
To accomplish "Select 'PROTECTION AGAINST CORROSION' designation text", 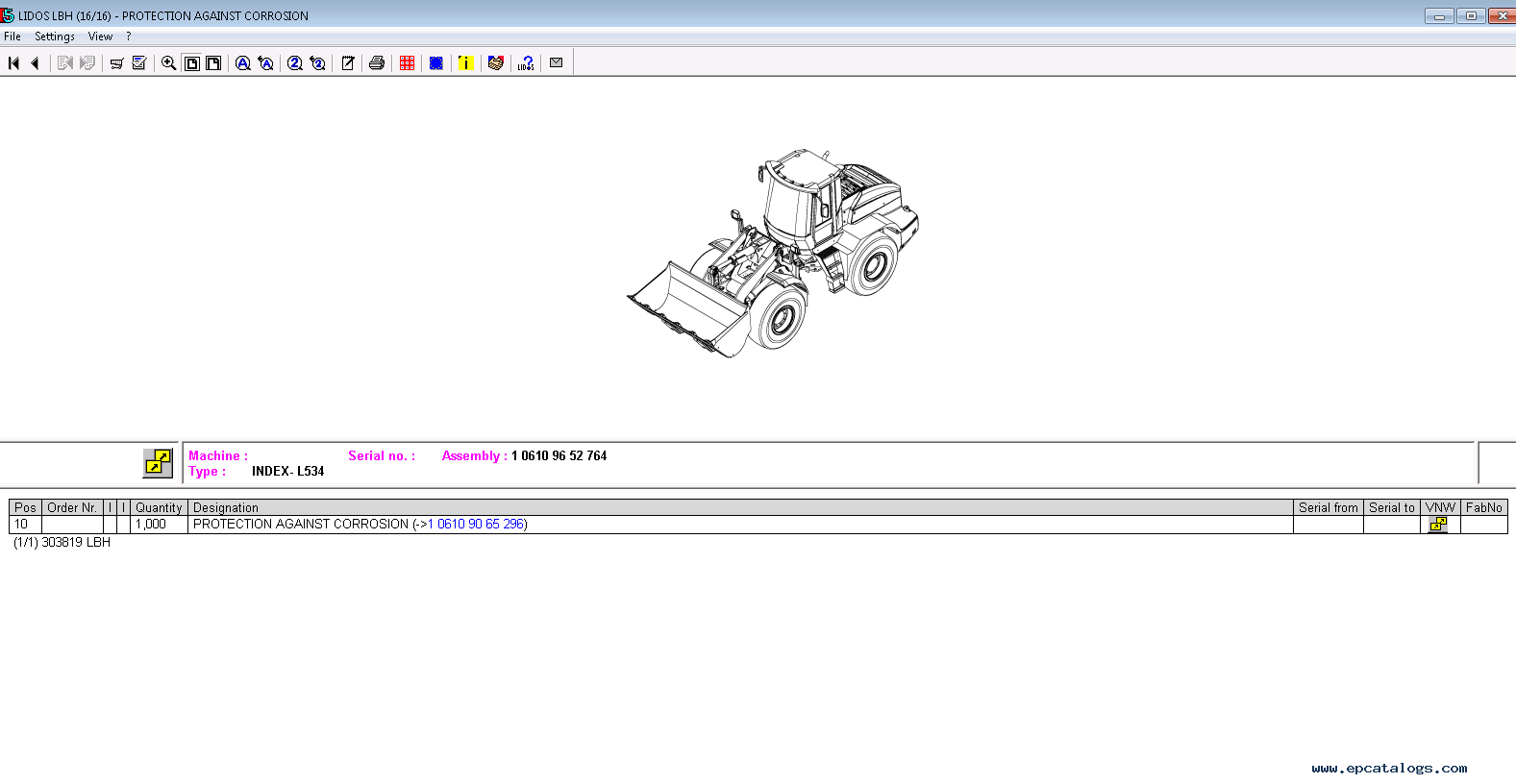I will [301, 525].
